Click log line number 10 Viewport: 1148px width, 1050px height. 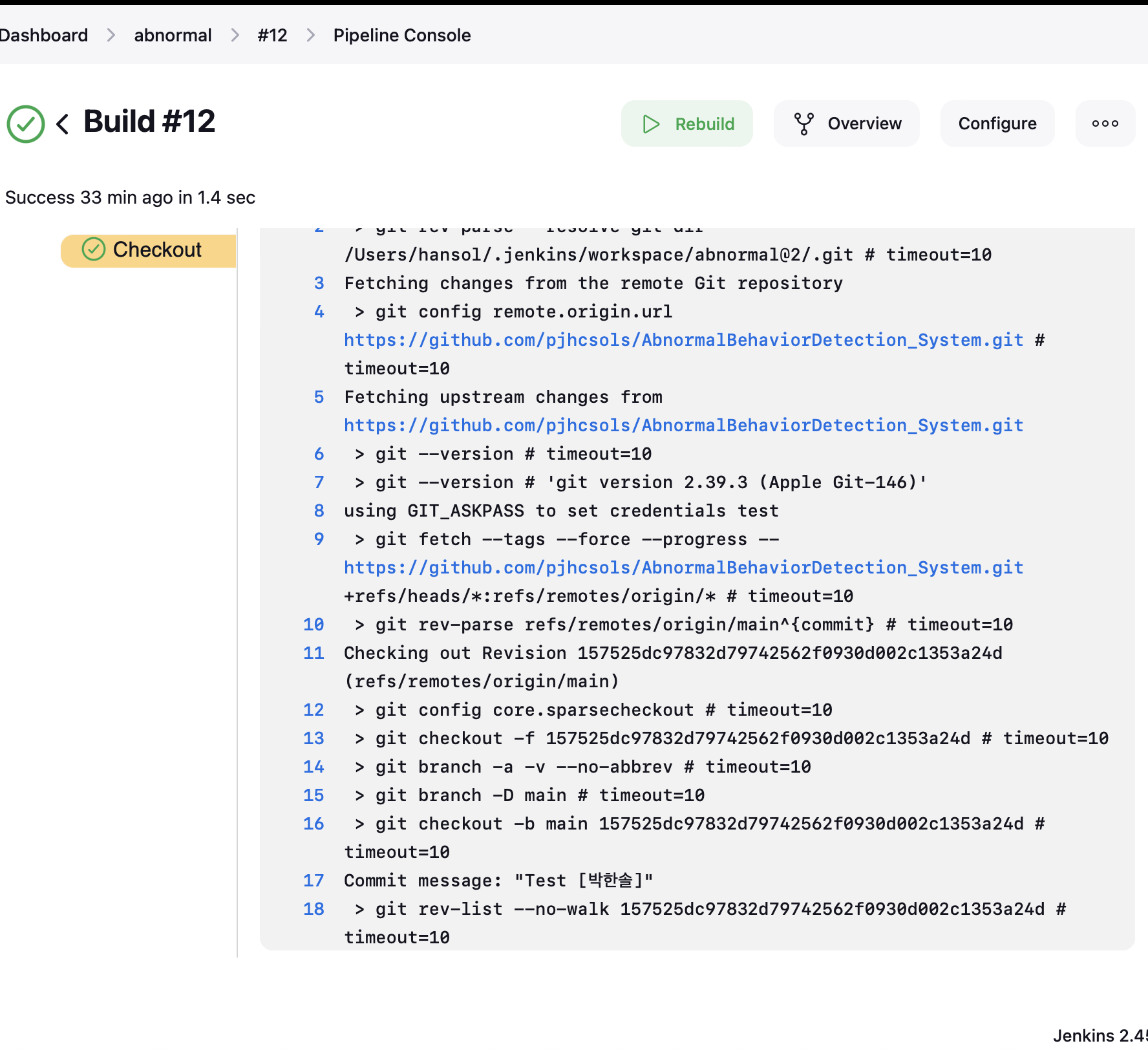point(314,625)
